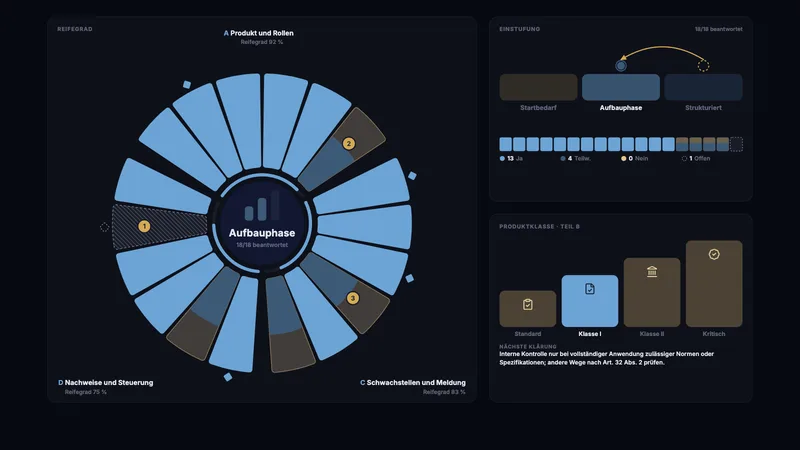
Task: Click the institution building icon on Klasse II bar
Action: (652, 271)
